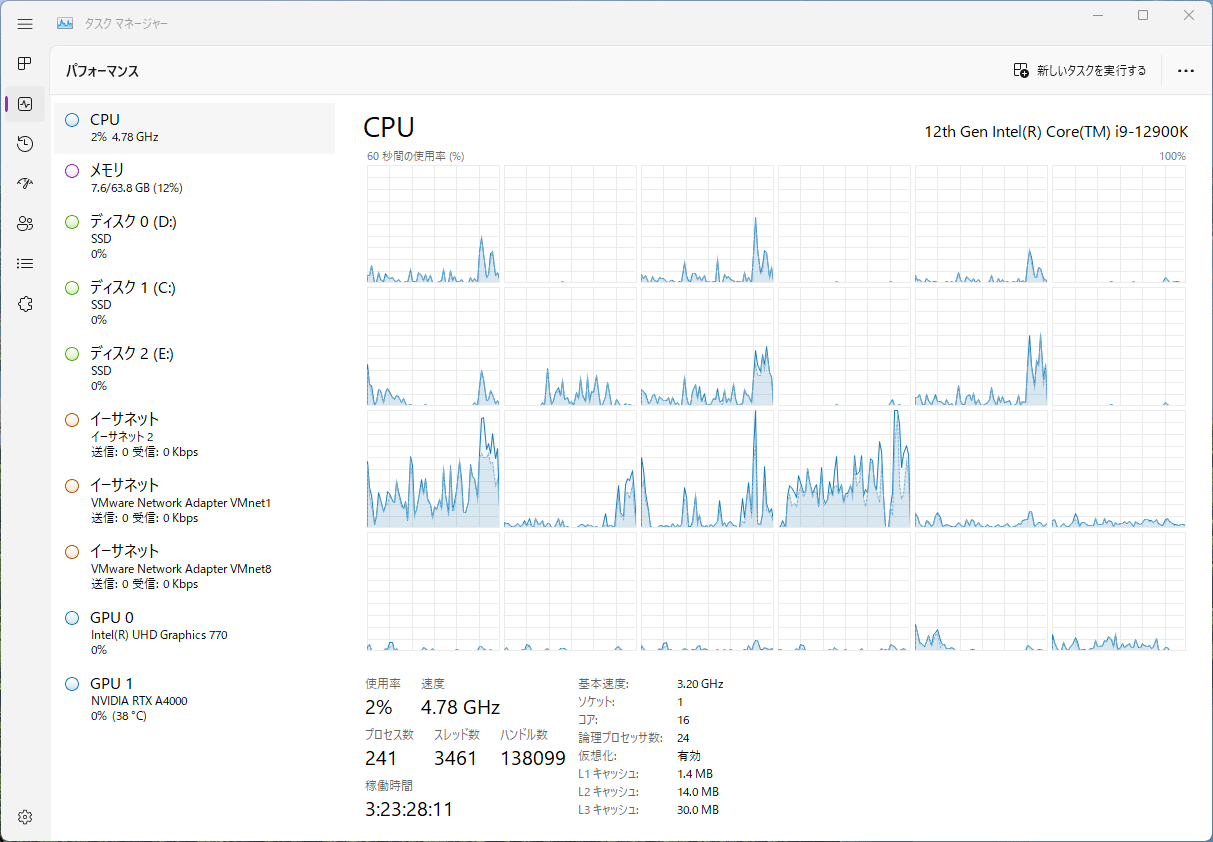Open the Processes page icon
This screenshot has height=842, width=1213.
(x=25, y=63)
